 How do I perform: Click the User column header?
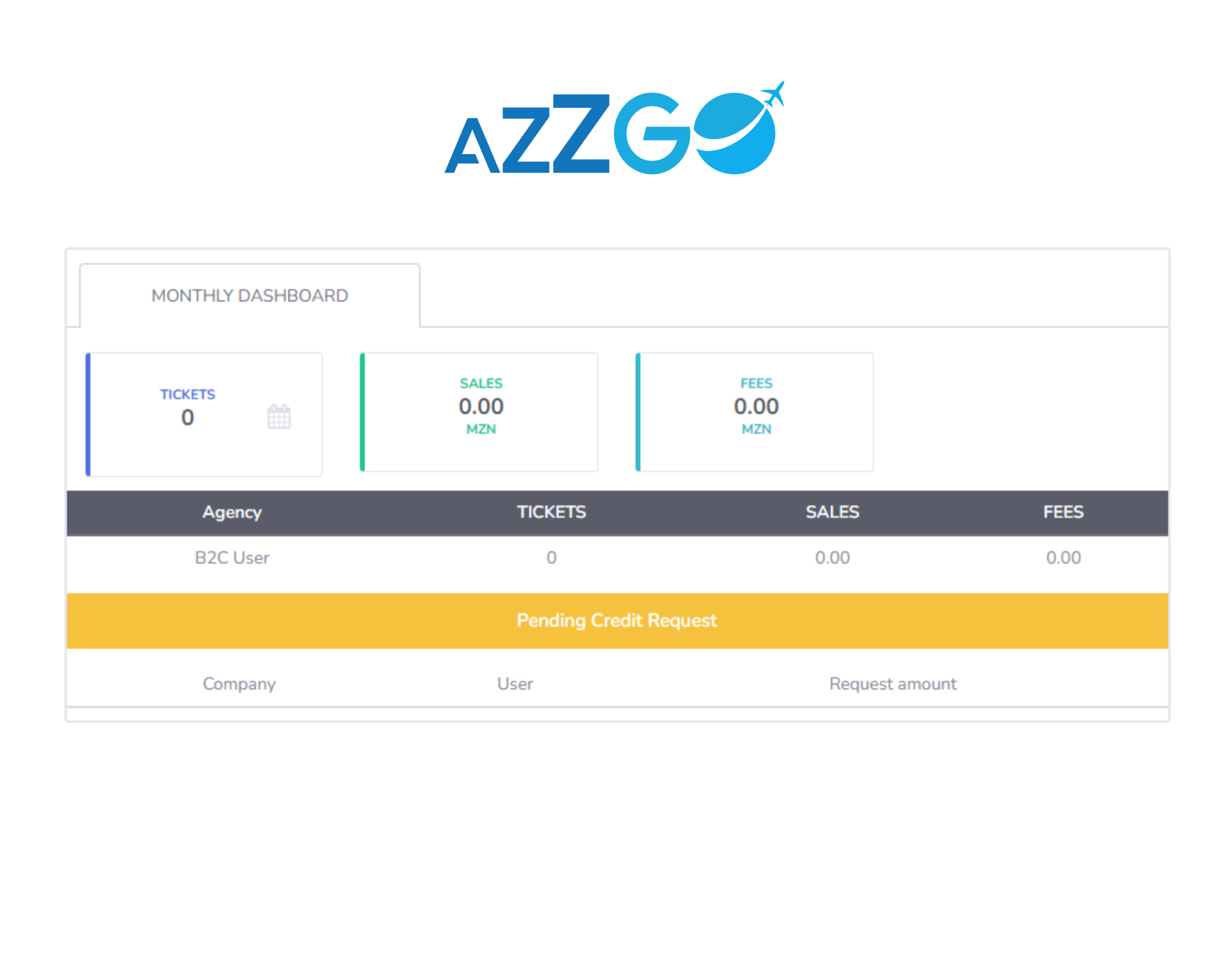pyautogui.click(x=515, y=684)
